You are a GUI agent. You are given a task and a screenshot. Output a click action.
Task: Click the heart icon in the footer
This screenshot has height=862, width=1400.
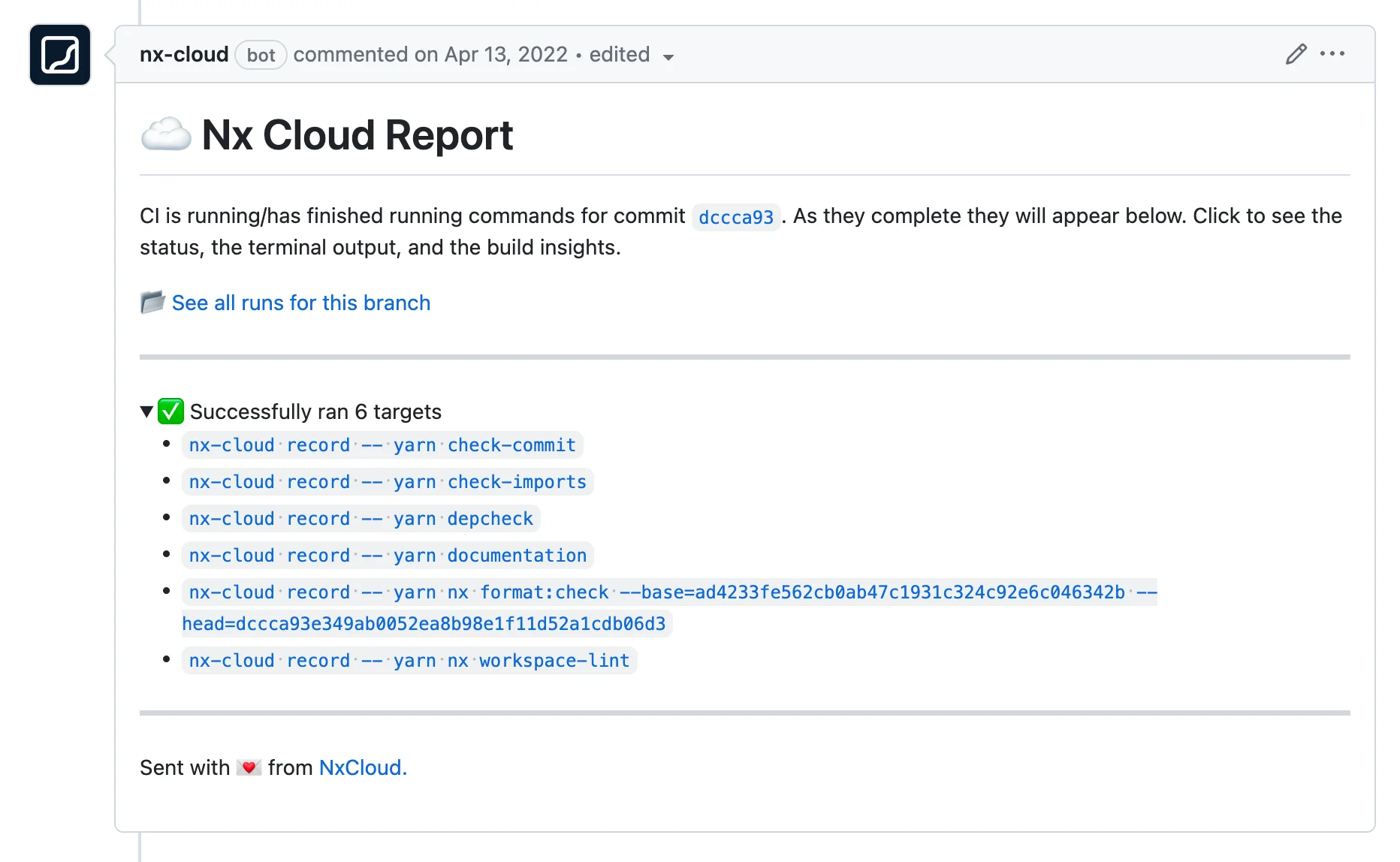click(x=249, y=767)
